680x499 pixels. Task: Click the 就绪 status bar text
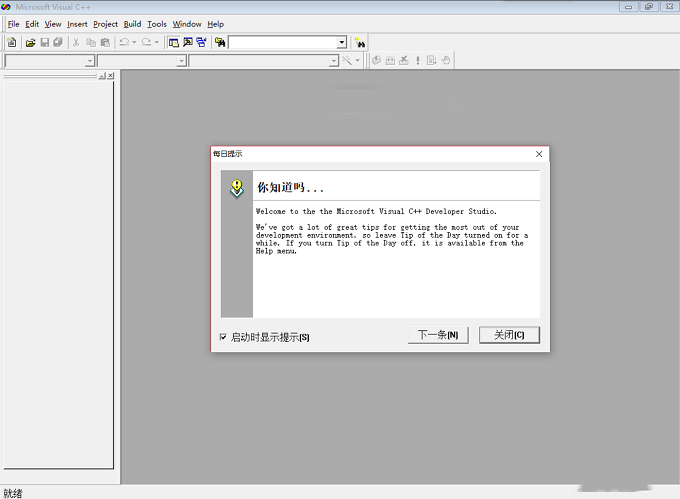tap(13, 493)
